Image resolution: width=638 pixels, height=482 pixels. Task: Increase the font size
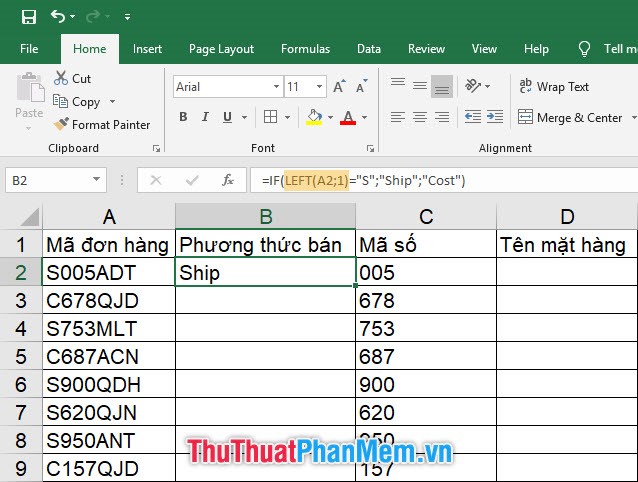339,86
